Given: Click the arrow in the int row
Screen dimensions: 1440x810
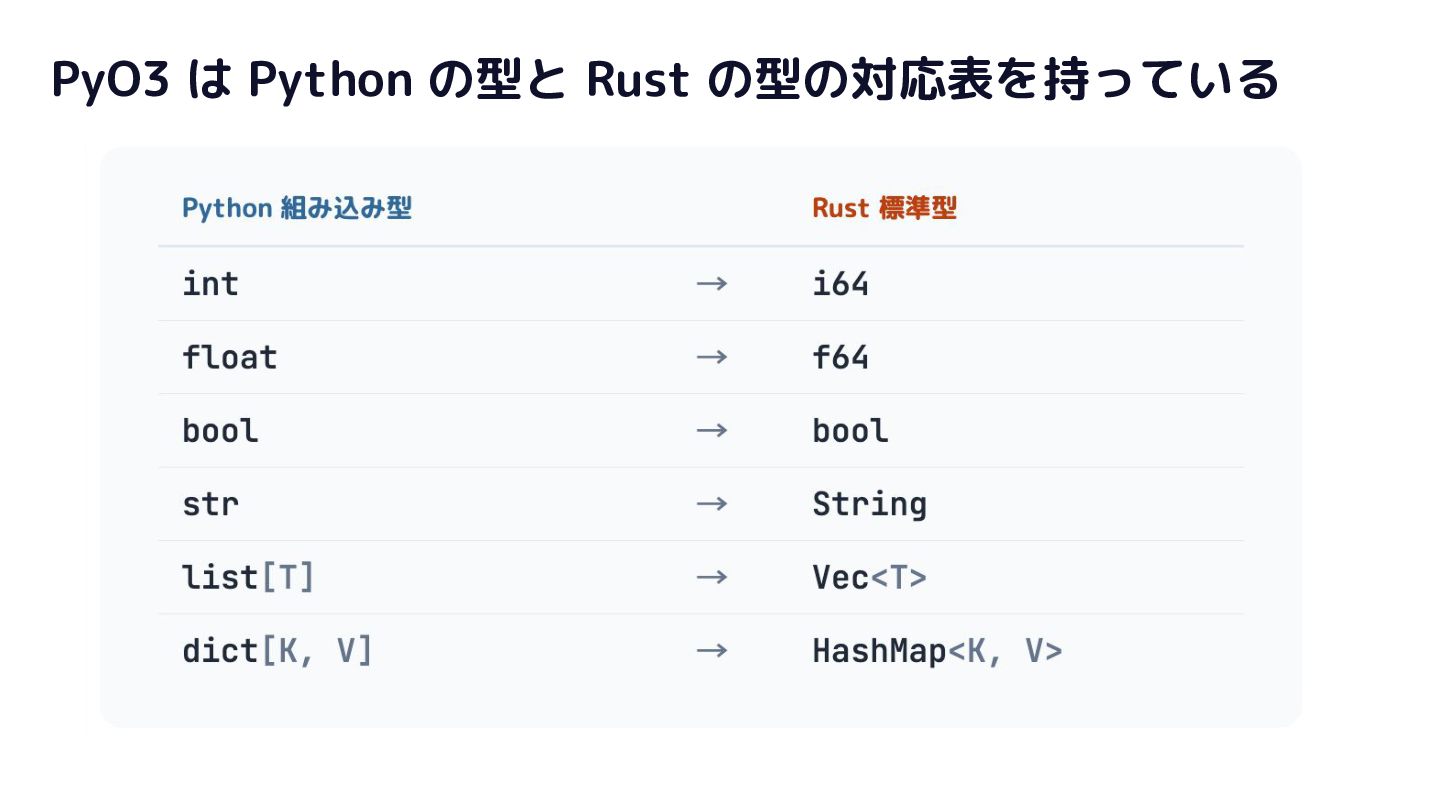Looking at the screenshot, I should click(712, 284).
